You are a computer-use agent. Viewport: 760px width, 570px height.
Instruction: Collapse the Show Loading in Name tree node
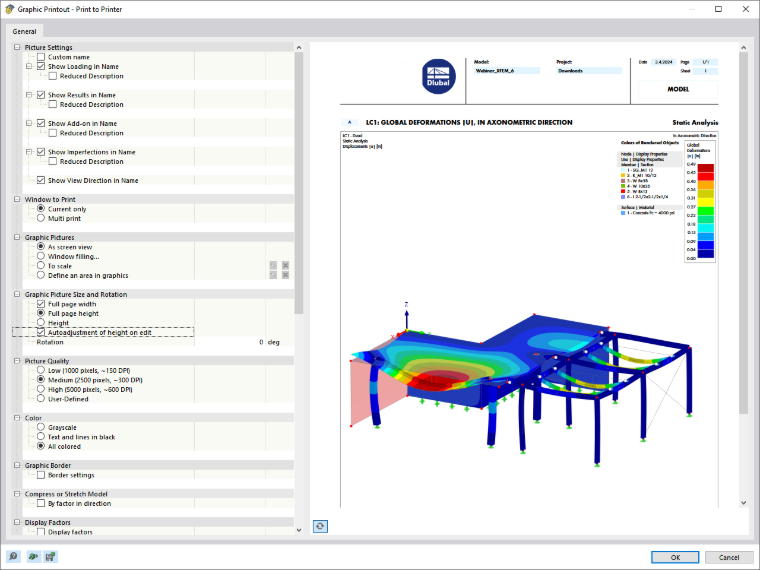29,66
